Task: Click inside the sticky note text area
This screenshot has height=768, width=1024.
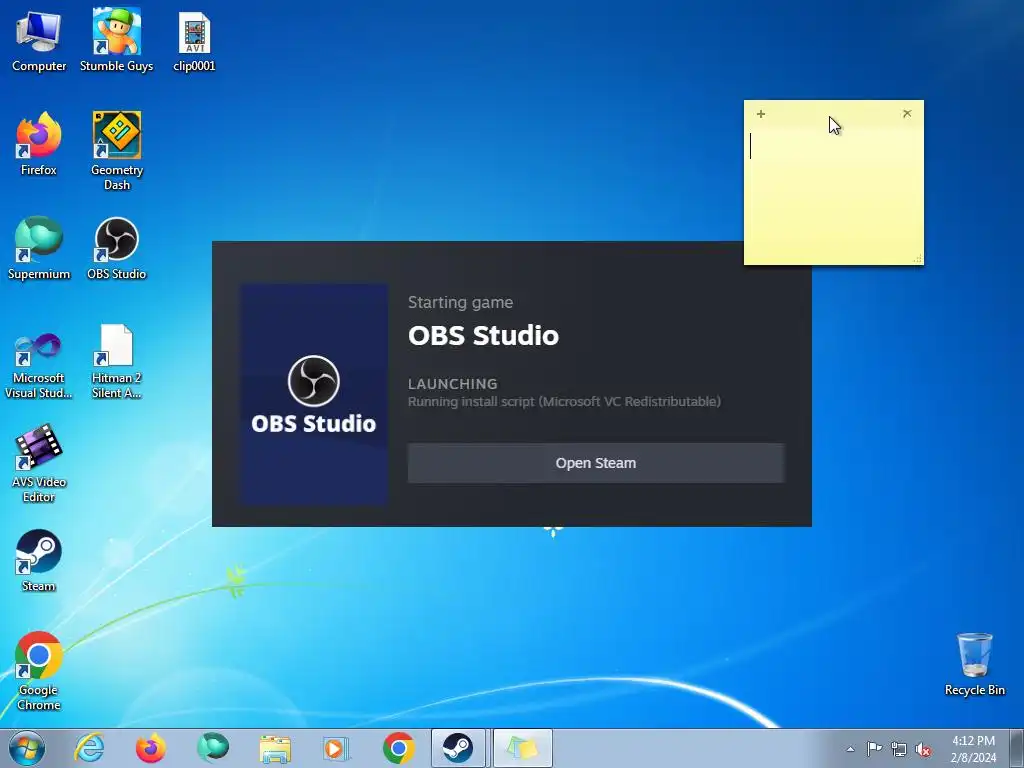Action: [833, 194]
